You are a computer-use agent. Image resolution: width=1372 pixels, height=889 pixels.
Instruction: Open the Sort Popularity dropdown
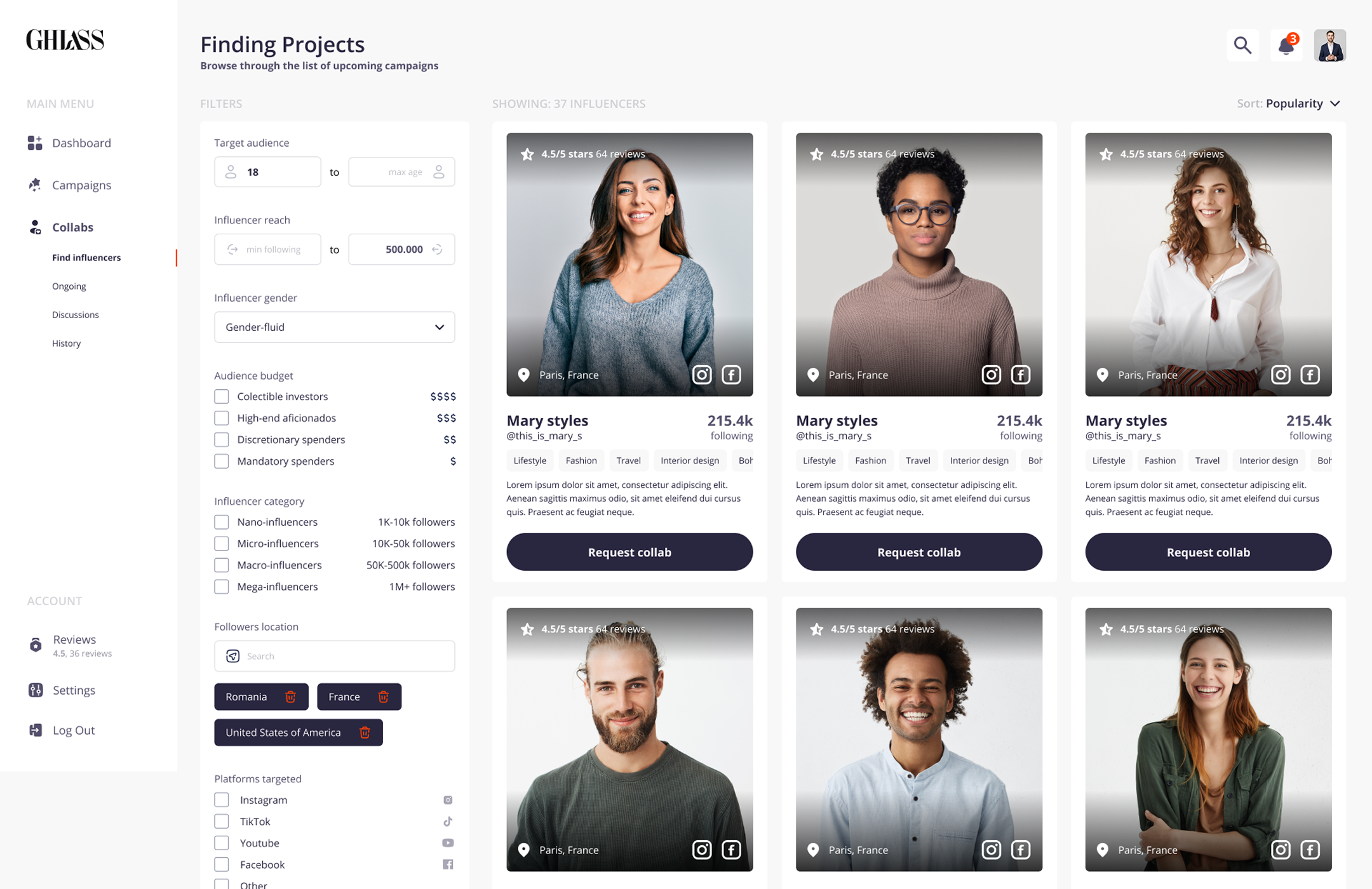1289,104
